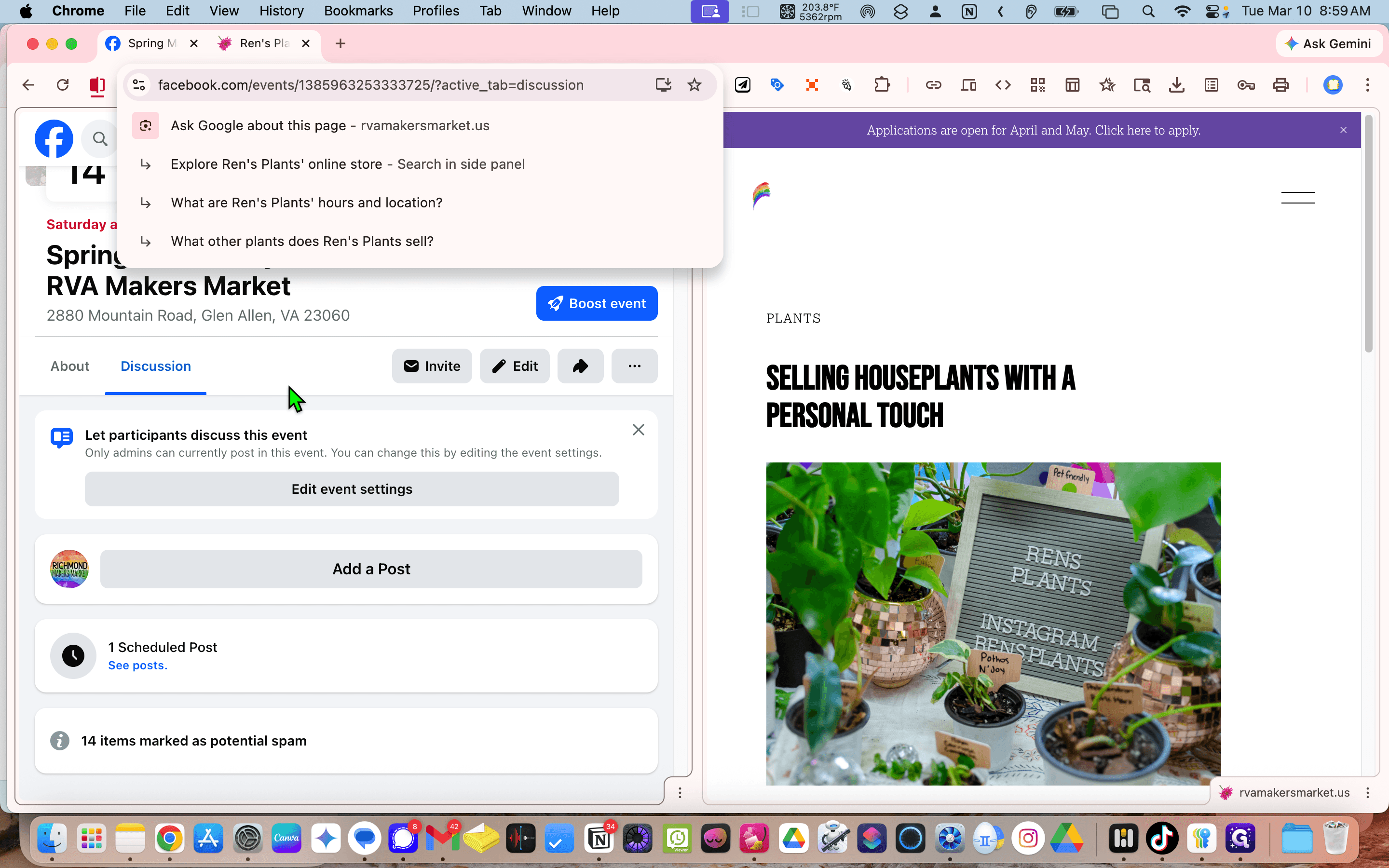Click the printer icon in toolbar
This screenshot has width=1389, height=868.
tap(1280, 85)
